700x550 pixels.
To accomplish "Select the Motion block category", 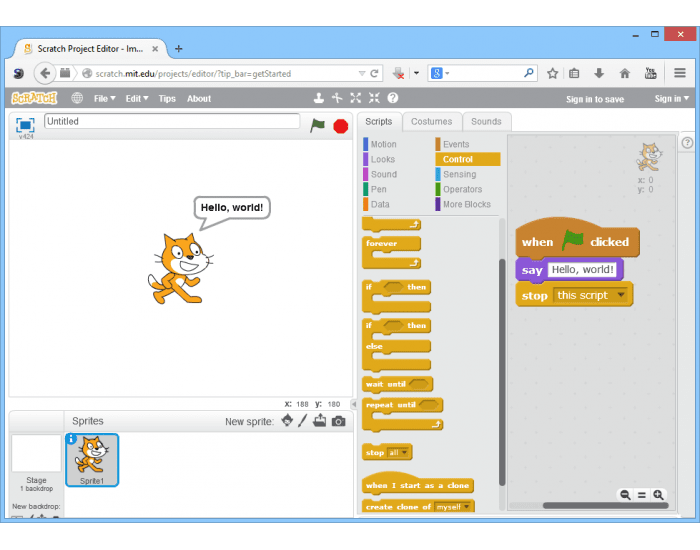I will point(383,144).
